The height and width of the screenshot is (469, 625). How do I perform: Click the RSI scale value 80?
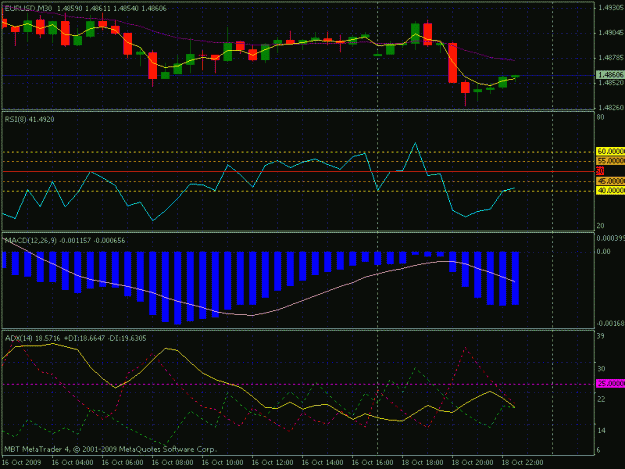[x=600, y=117]
